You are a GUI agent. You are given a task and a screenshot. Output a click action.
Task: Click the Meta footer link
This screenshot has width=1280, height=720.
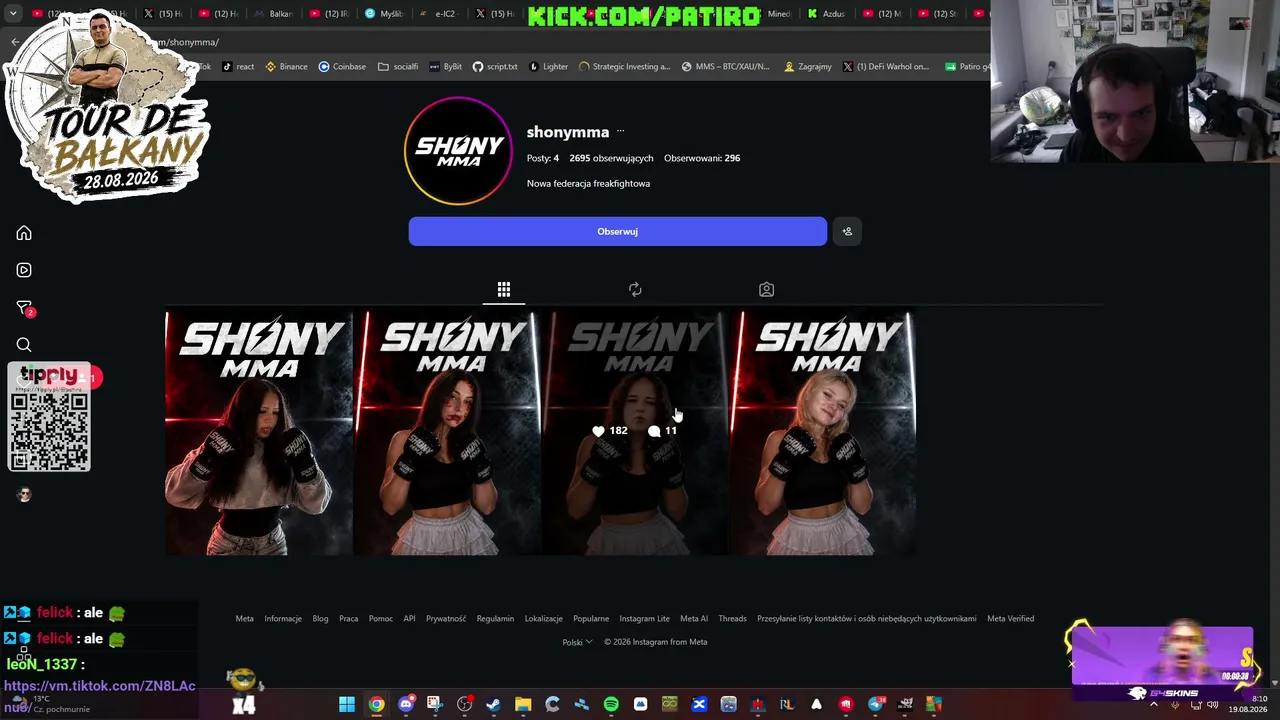point(244,619)
